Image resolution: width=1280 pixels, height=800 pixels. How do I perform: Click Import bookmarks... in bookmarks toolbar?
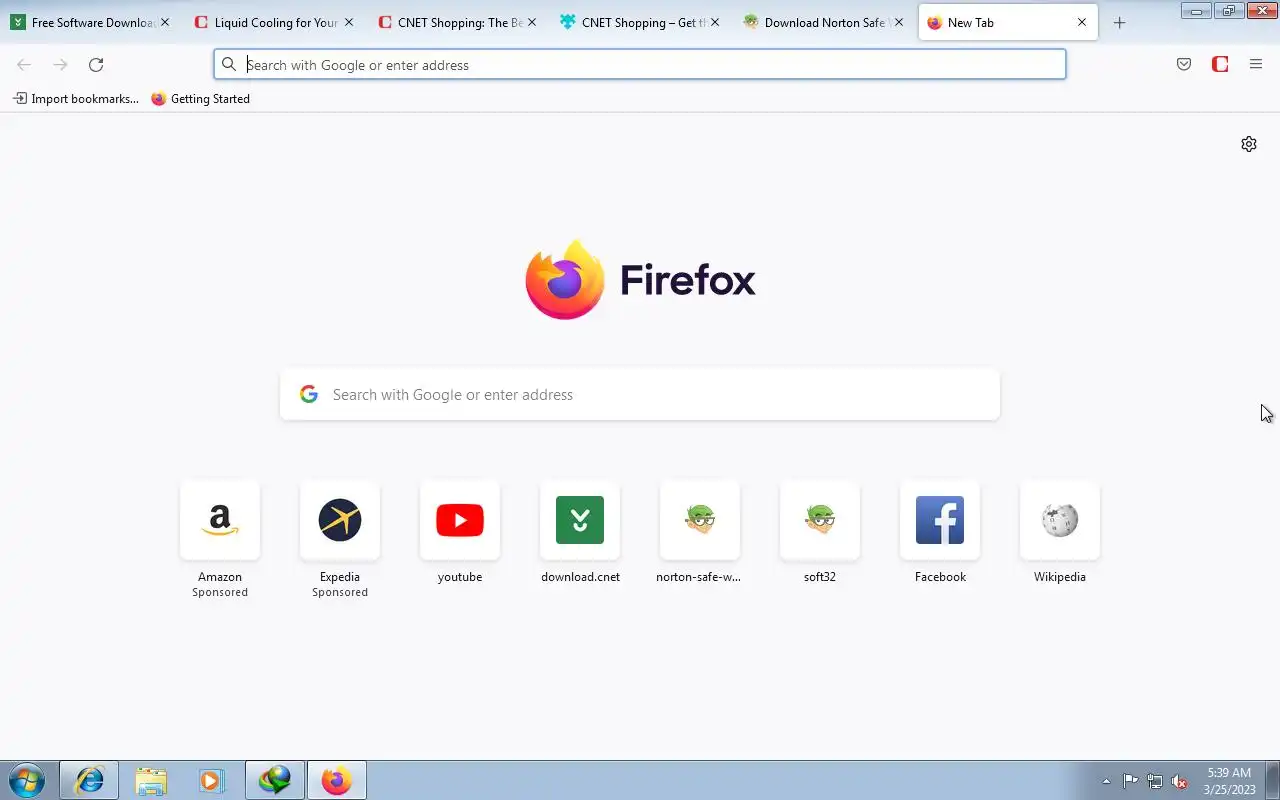(x=75, y=99)
